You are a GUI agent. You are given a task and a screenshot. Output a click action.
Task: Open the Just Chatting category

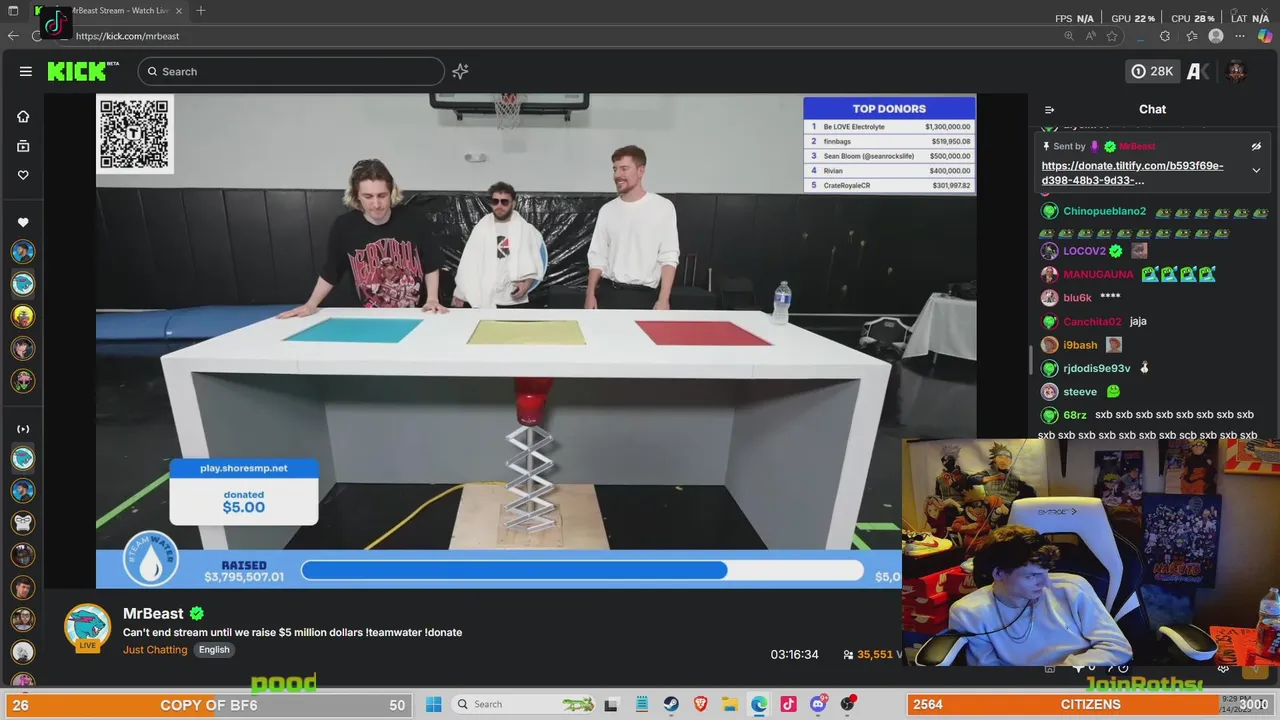[x=155, y=650]
